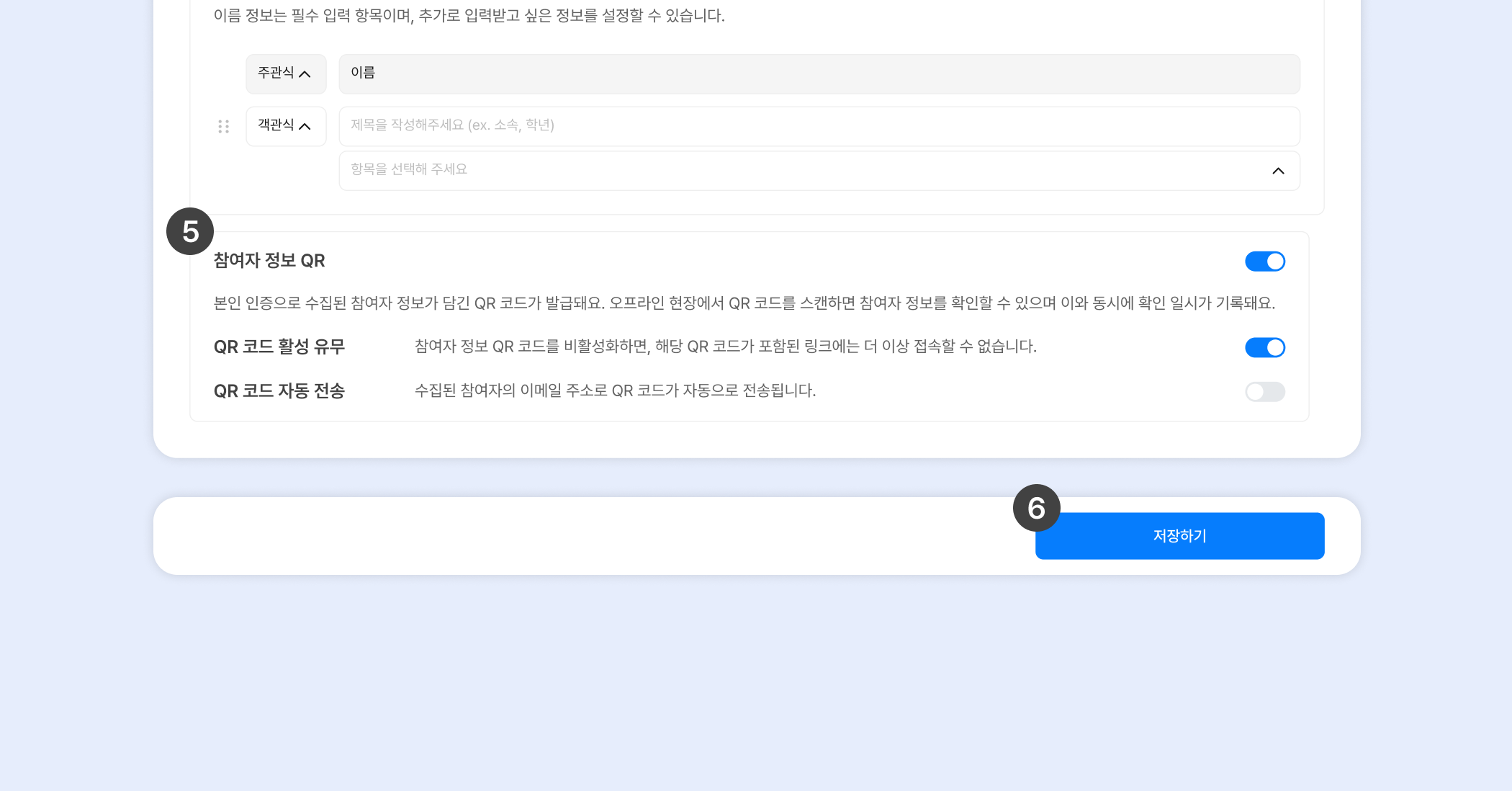Enable the QR 코드 자동 전송 toggle
1512x791 pixels.
(1264, 392)
